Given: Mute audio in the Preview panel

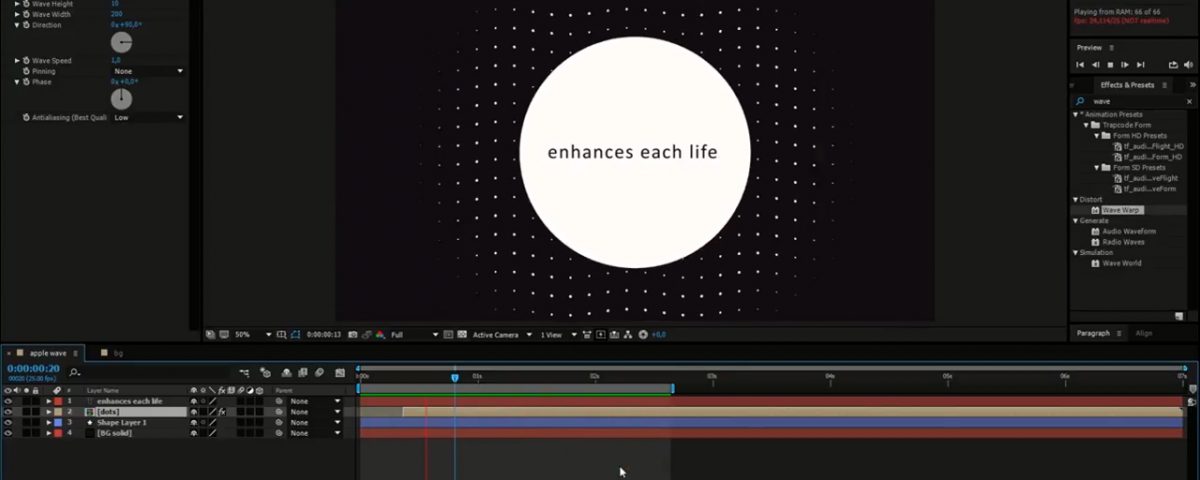Looking at the screenshot, I should [x=1190, y=65].
